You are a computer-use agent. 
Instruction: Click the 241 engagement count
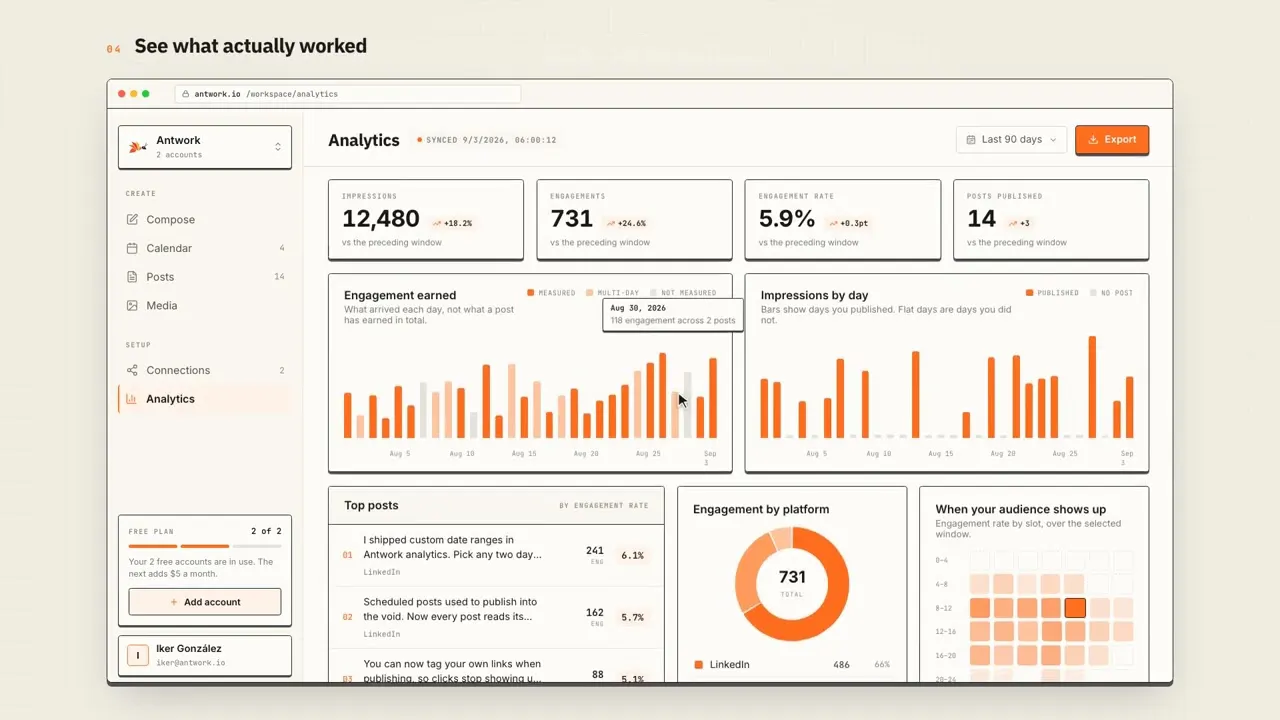[x=595, y=551]
